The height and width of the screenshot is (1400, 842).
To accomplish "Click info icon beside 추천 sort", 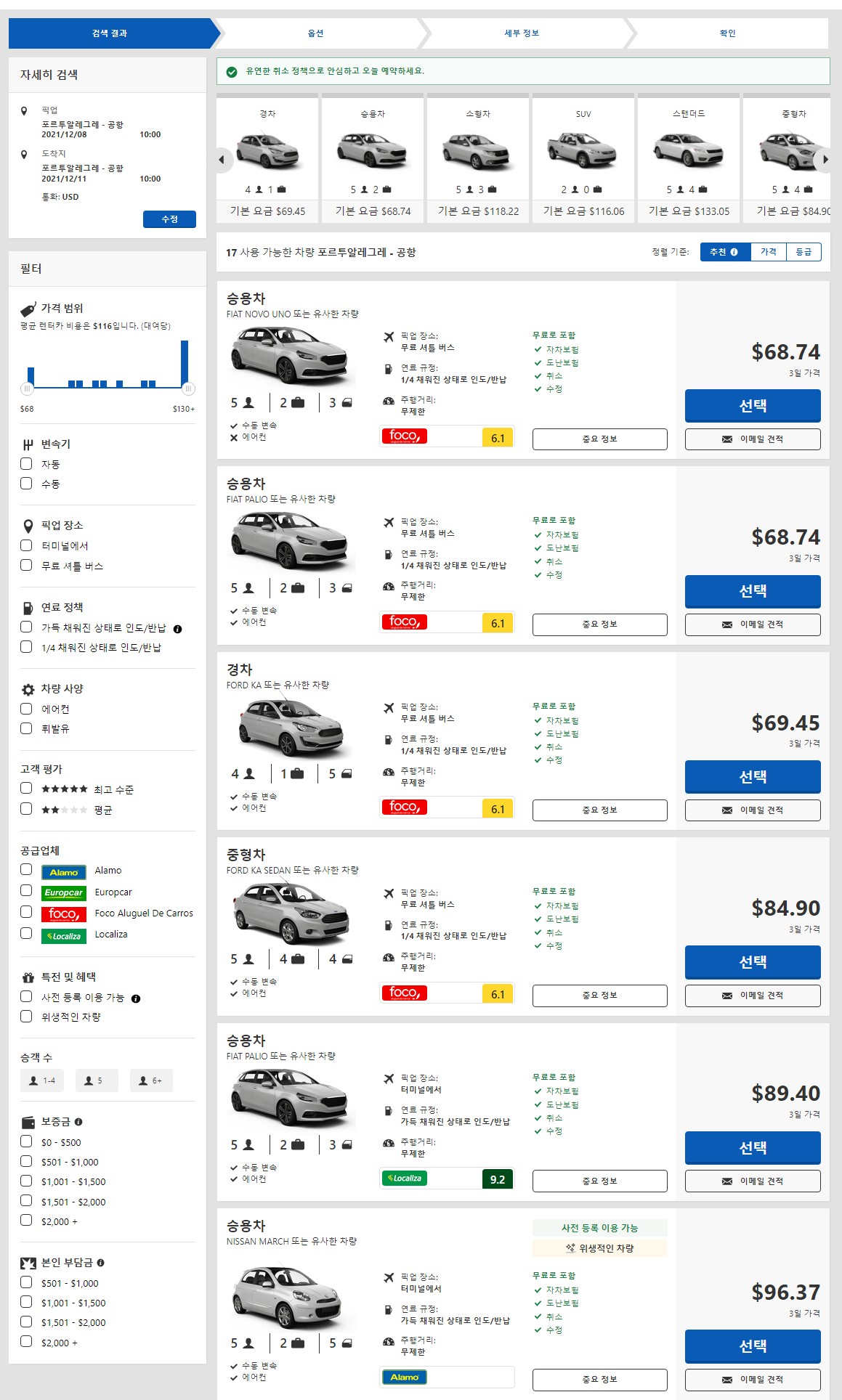I will pyautogui.click(x=734, y=252).
